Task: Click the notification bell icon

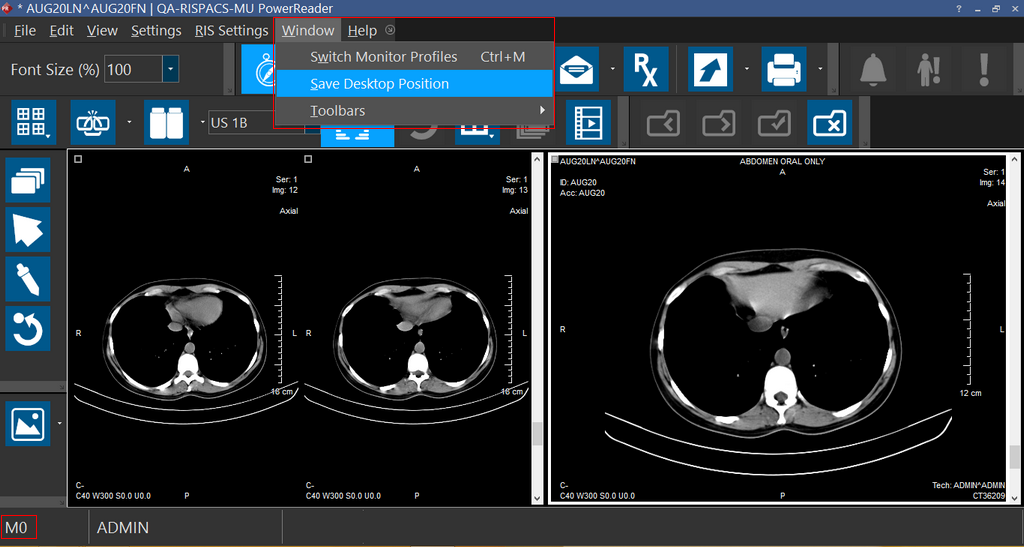Action: pyautogui.click(x=874, y=69)
